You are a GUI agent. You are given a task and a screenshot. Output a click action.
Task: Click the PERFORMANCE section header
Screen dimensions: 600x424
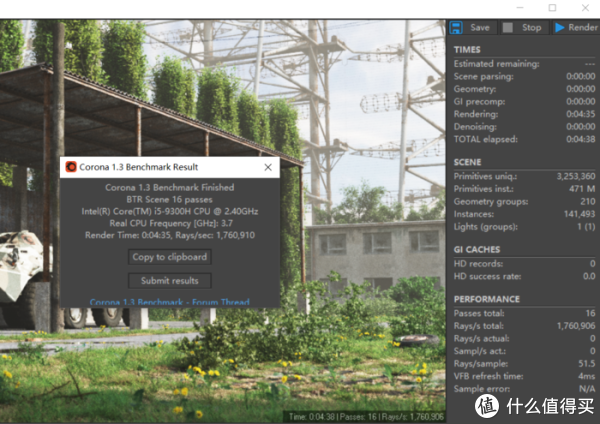(x=487, y=299)
